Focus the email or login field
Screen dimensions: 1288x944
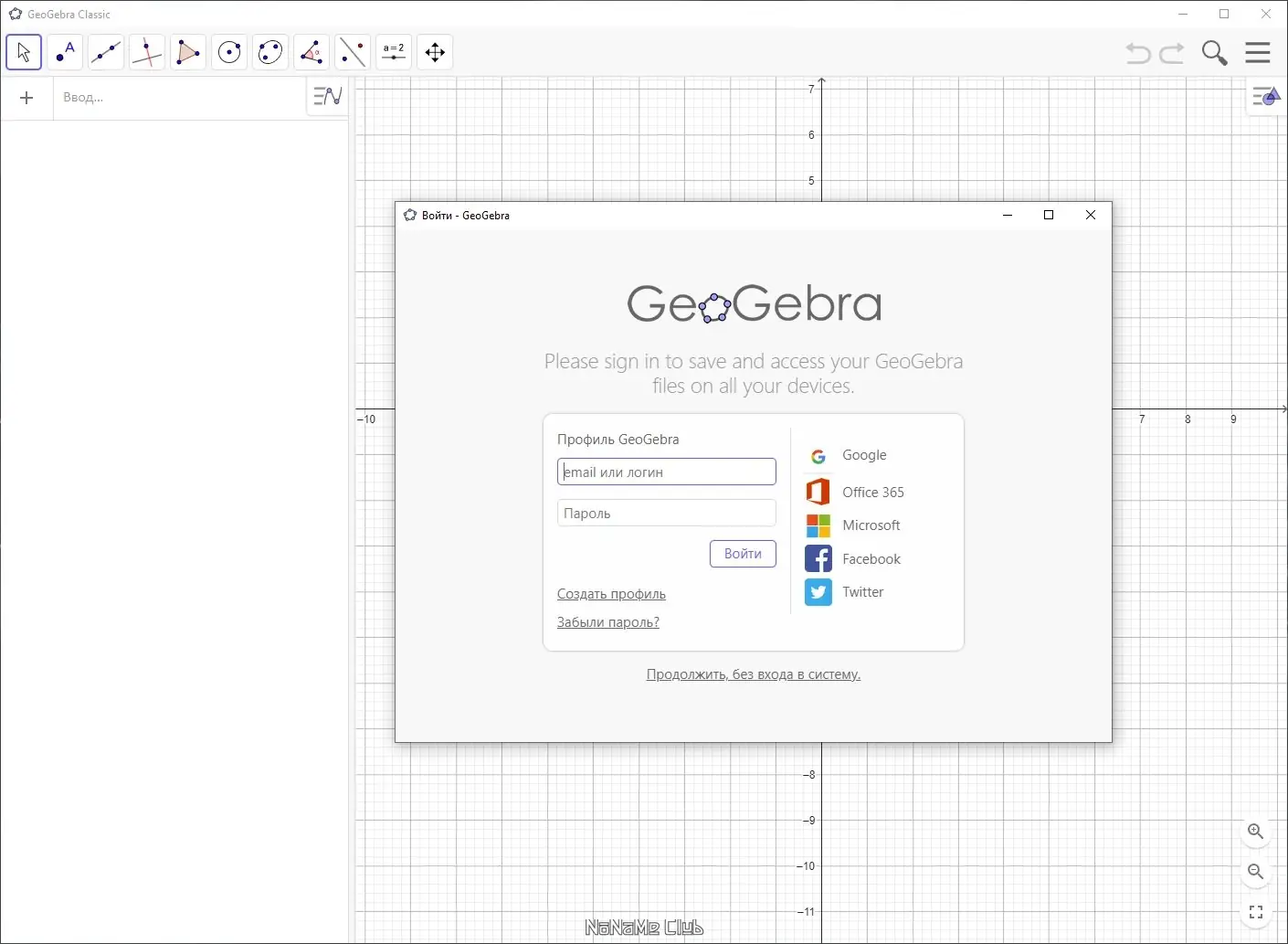(667, 472)
